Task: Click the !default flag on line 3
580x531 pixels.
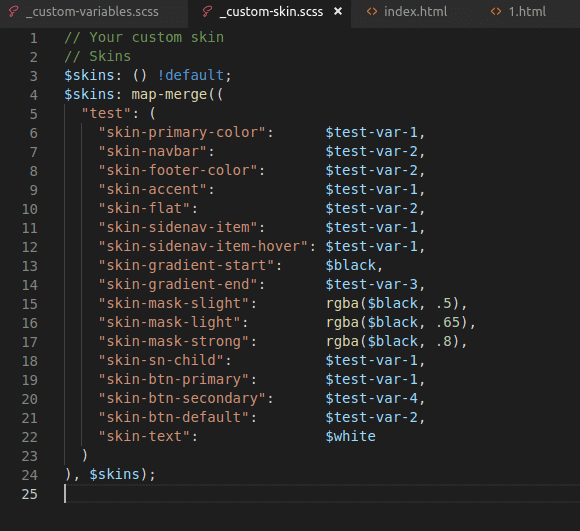Action: [x=190, y=75]
